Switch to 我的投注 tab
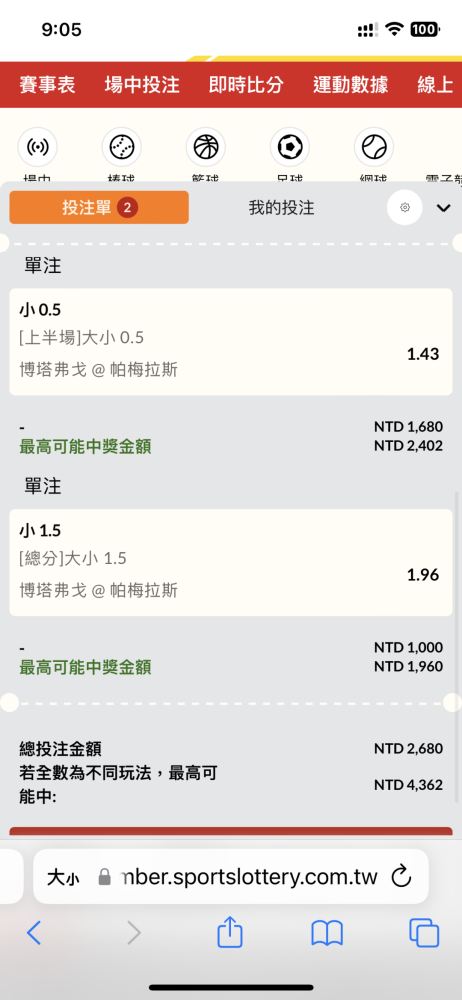Viewport: 462px width, 1000px height. click(x=281, y=207)
